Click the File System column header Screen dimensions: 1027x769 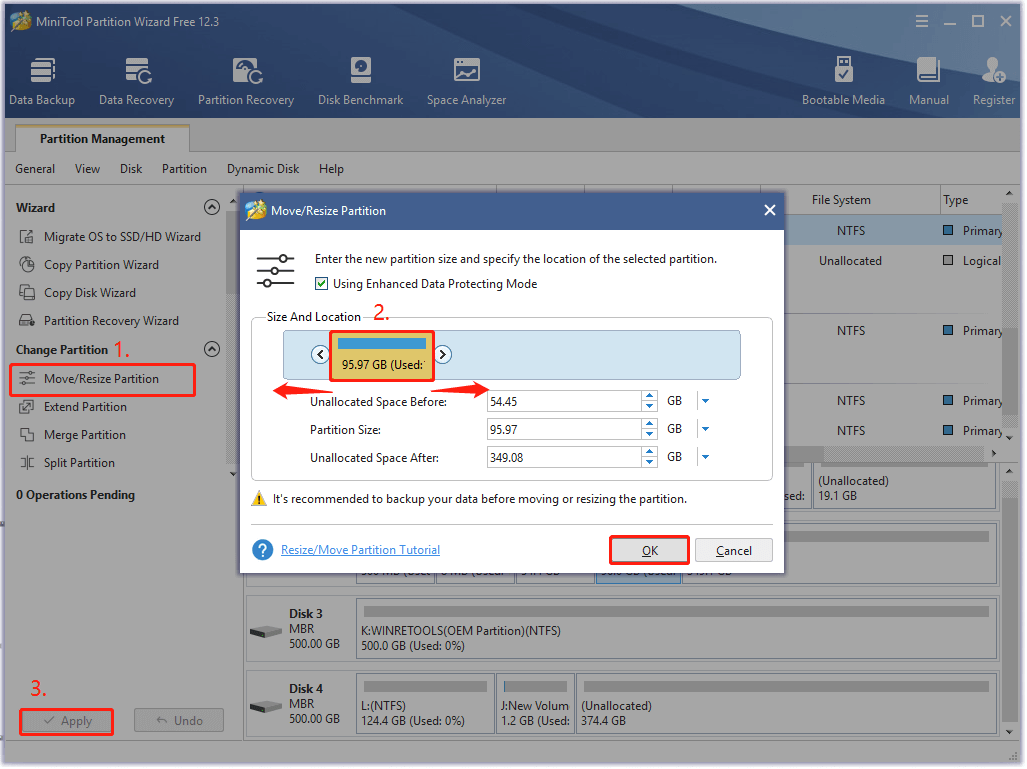point(841,200)
